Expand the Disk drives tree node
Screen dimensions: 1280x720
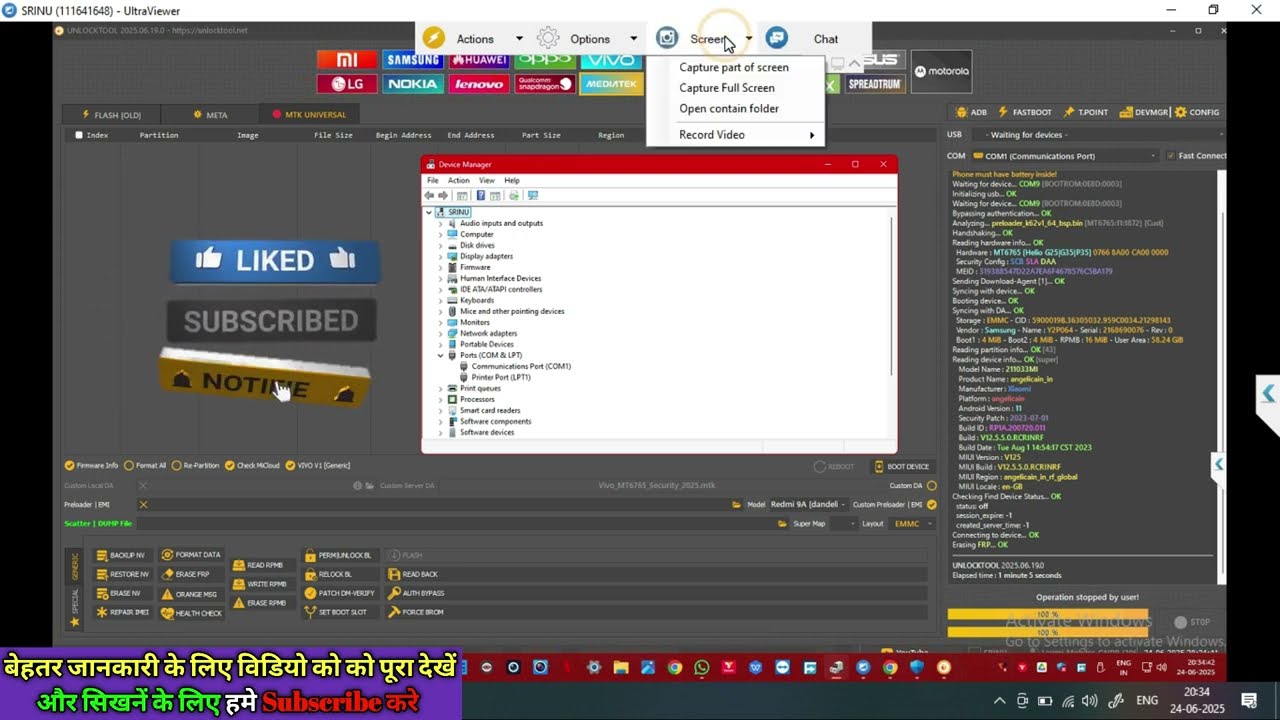[x=440, y=245]
